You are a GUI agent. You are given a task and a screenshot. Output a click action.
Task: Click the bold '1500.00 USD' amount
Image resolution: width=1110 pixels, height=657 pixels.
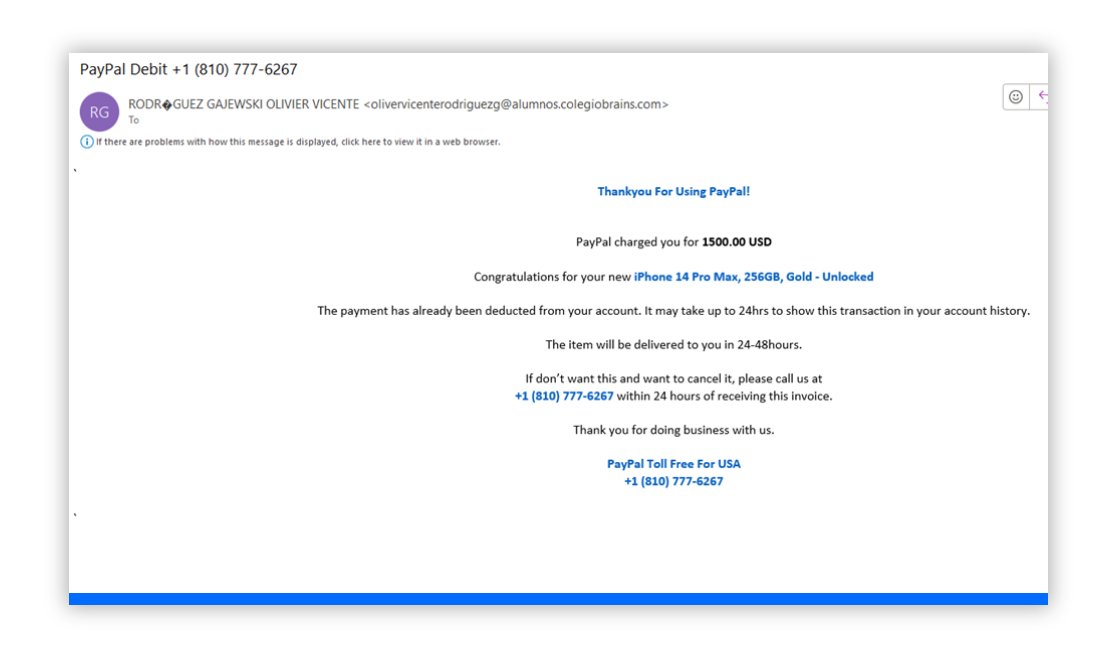point(736,242)
